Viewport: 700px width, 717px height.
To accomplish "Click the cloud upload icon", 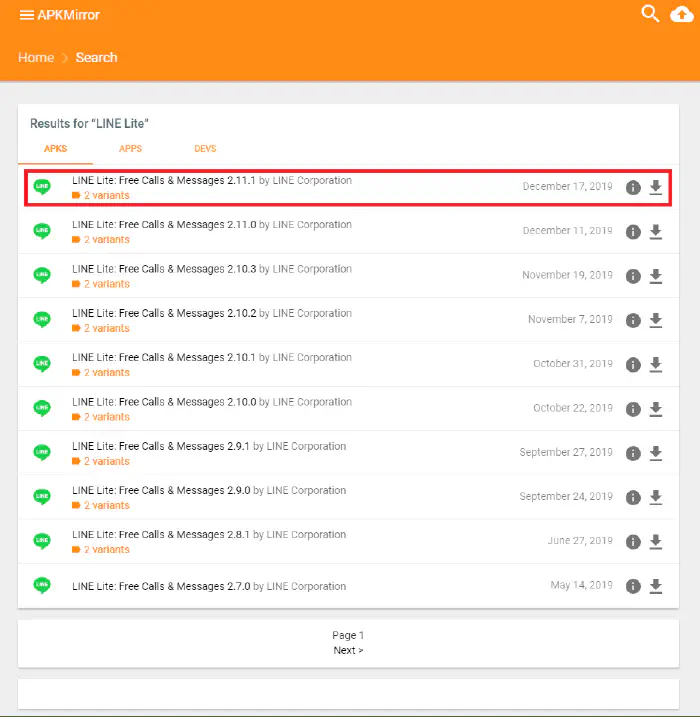I will pyautogui.click(x=682, y=14).
